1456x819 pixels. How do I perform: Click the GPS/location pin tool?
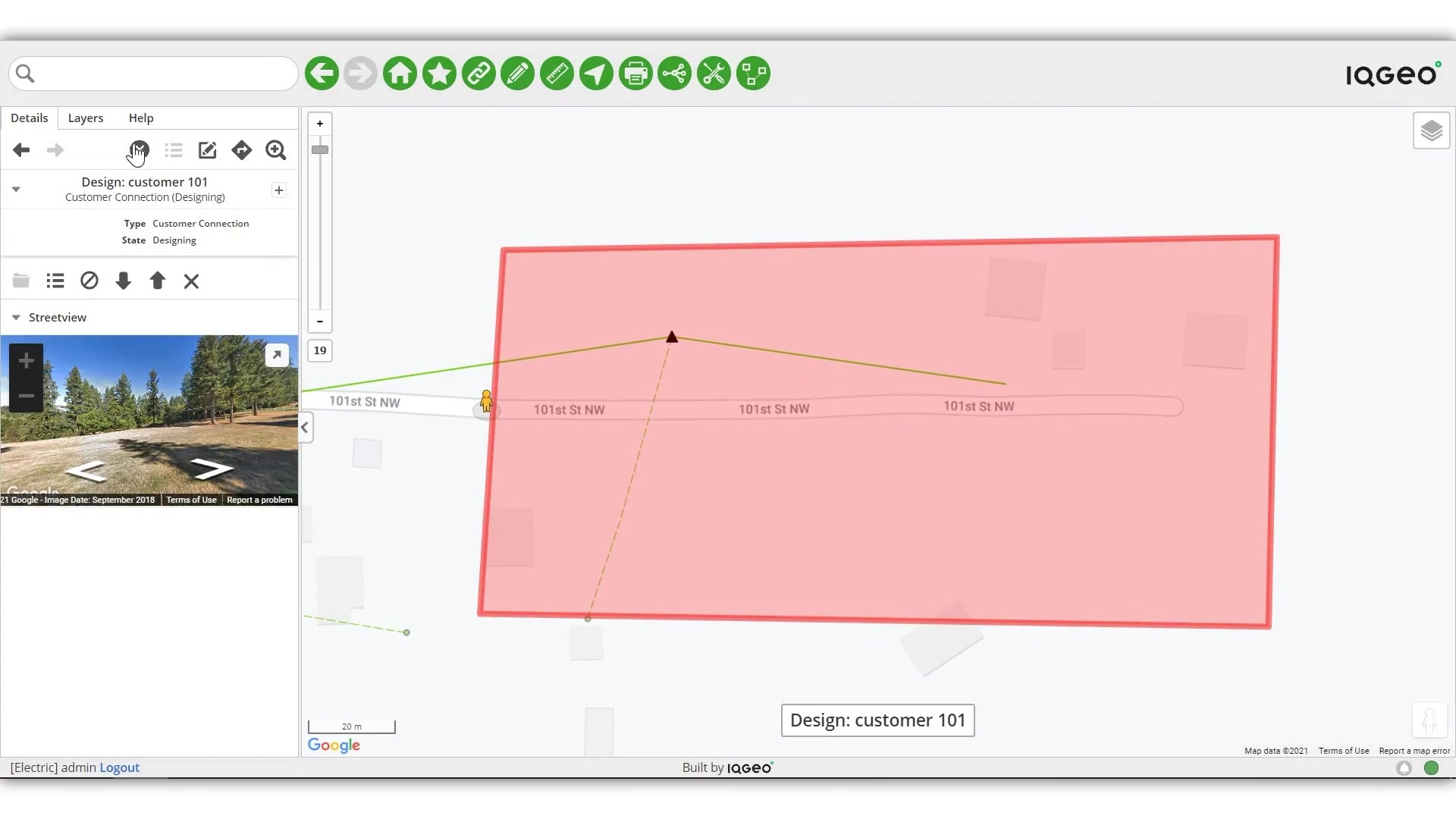[x=596, y=73]
